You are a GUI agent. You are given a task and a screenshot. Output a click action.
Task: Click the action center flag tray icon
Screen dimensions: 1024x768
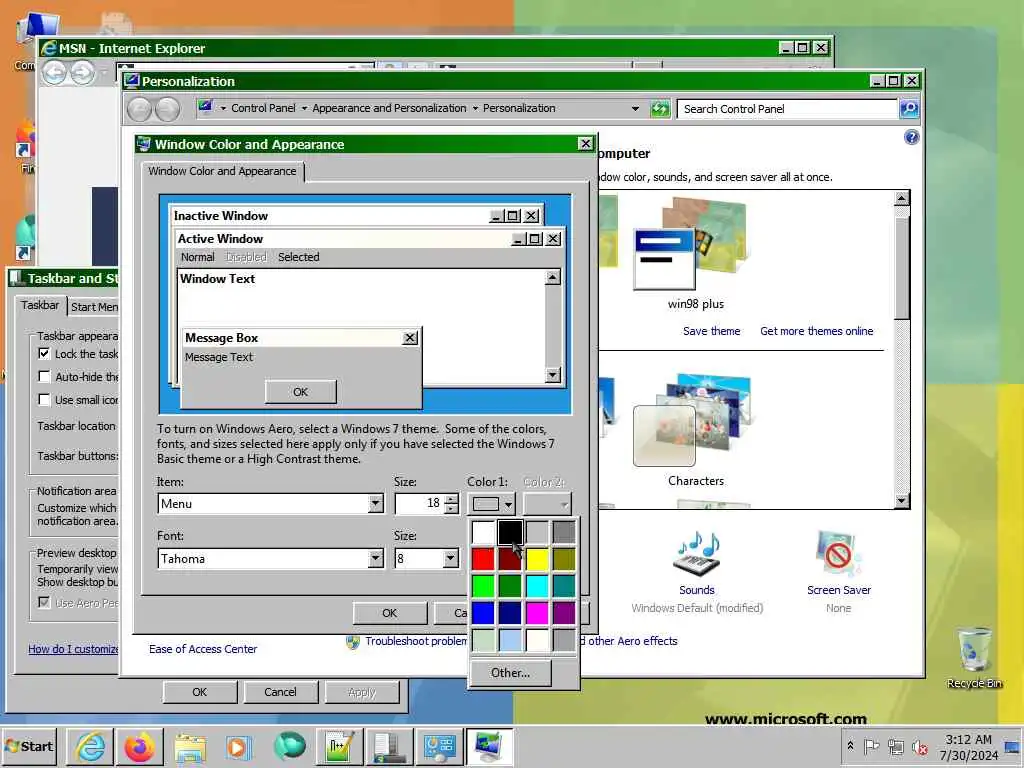click(871, 746)
